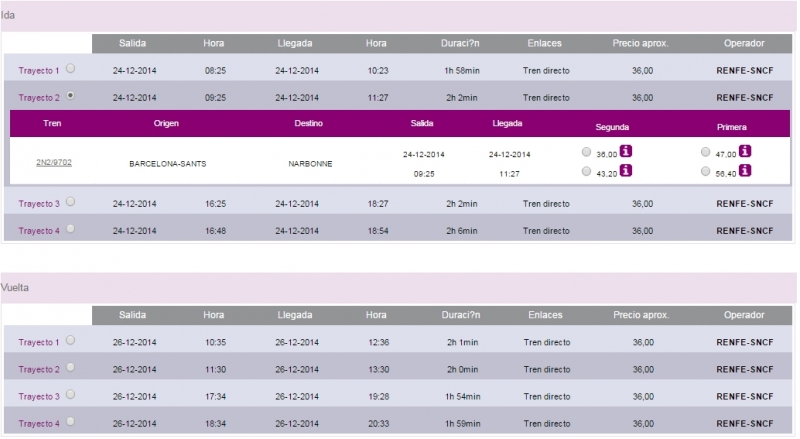
Task: Click the Precio aprox. header in Ida table
Action: 640,44
